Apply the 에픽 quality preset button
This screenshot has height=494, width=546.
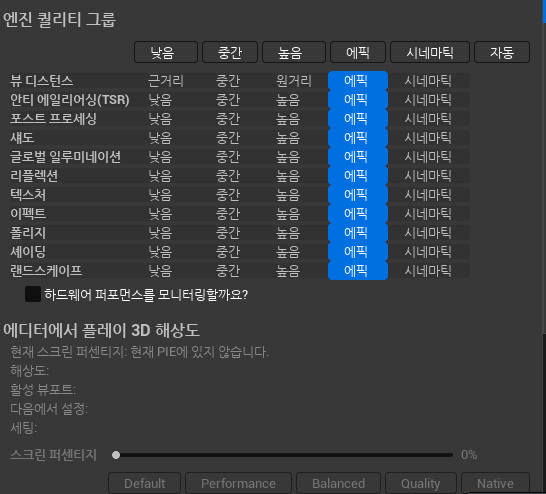[x=358, y=52]
